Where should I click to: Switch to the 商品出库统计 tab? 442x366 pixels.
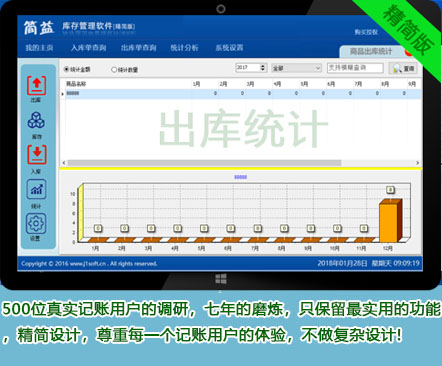pyautogui.click(x=371, y=52)
